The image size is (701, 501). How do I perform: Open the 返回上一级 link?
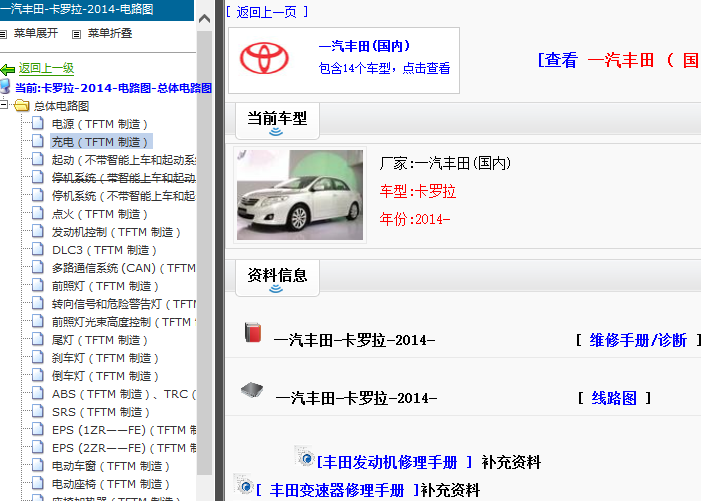46,68
